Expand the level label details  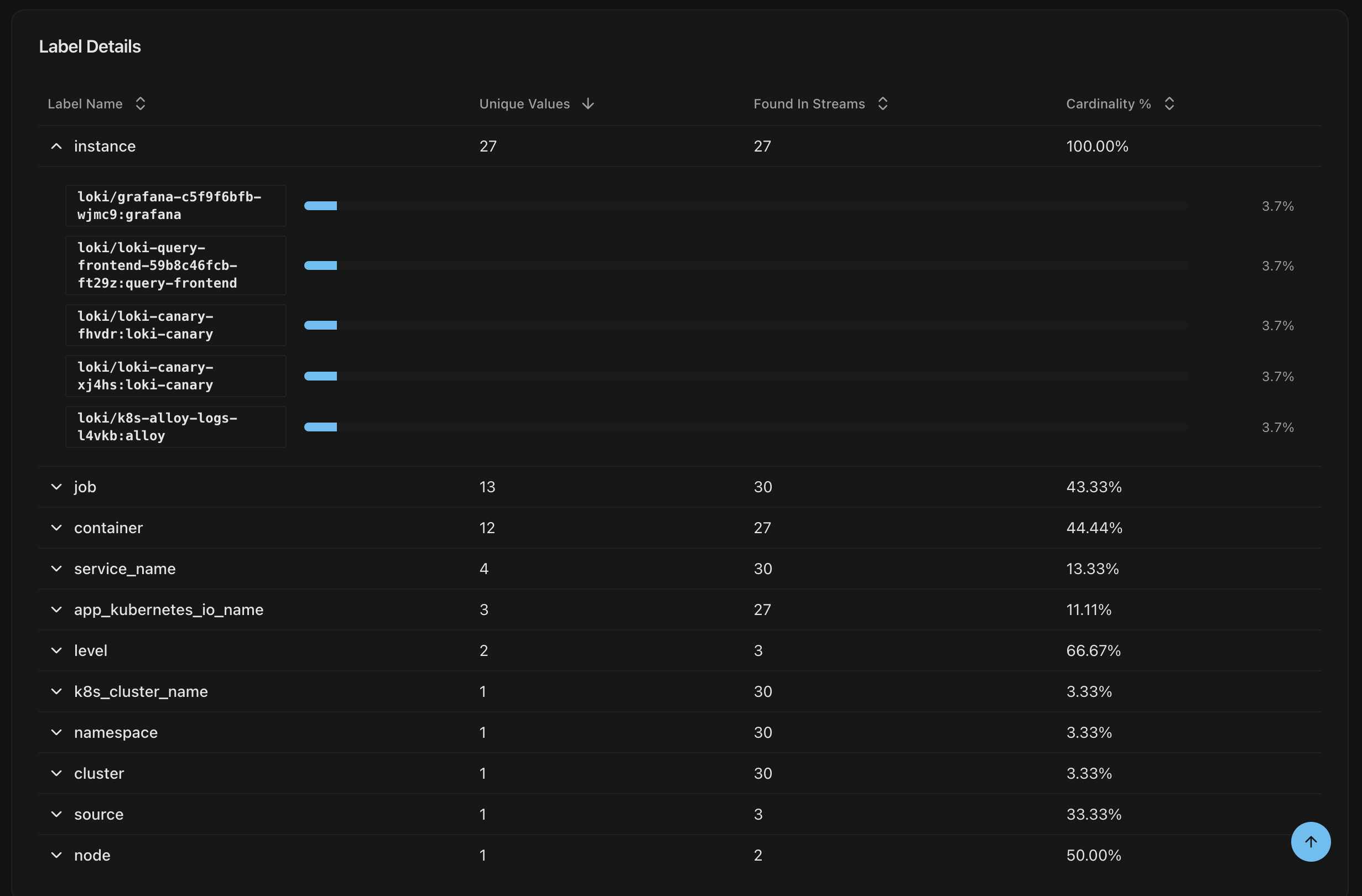coord(56,650)
